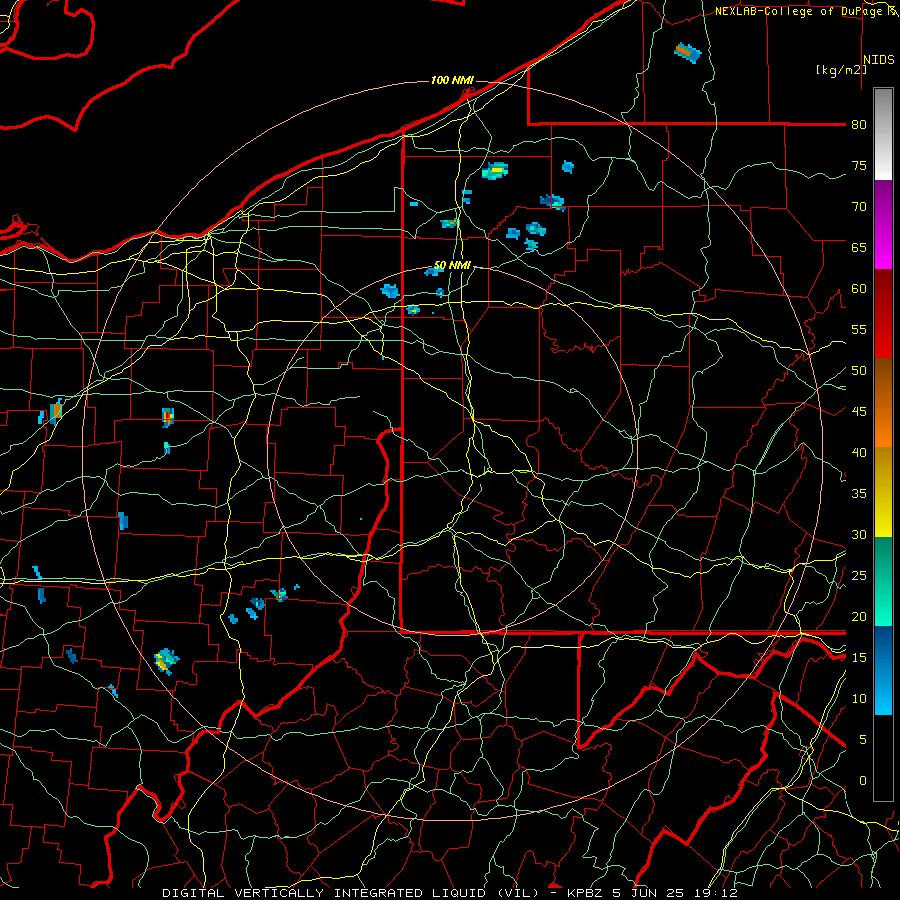Select the legend value 45
This screenshot has height=900, width=900.
[859, 412]
